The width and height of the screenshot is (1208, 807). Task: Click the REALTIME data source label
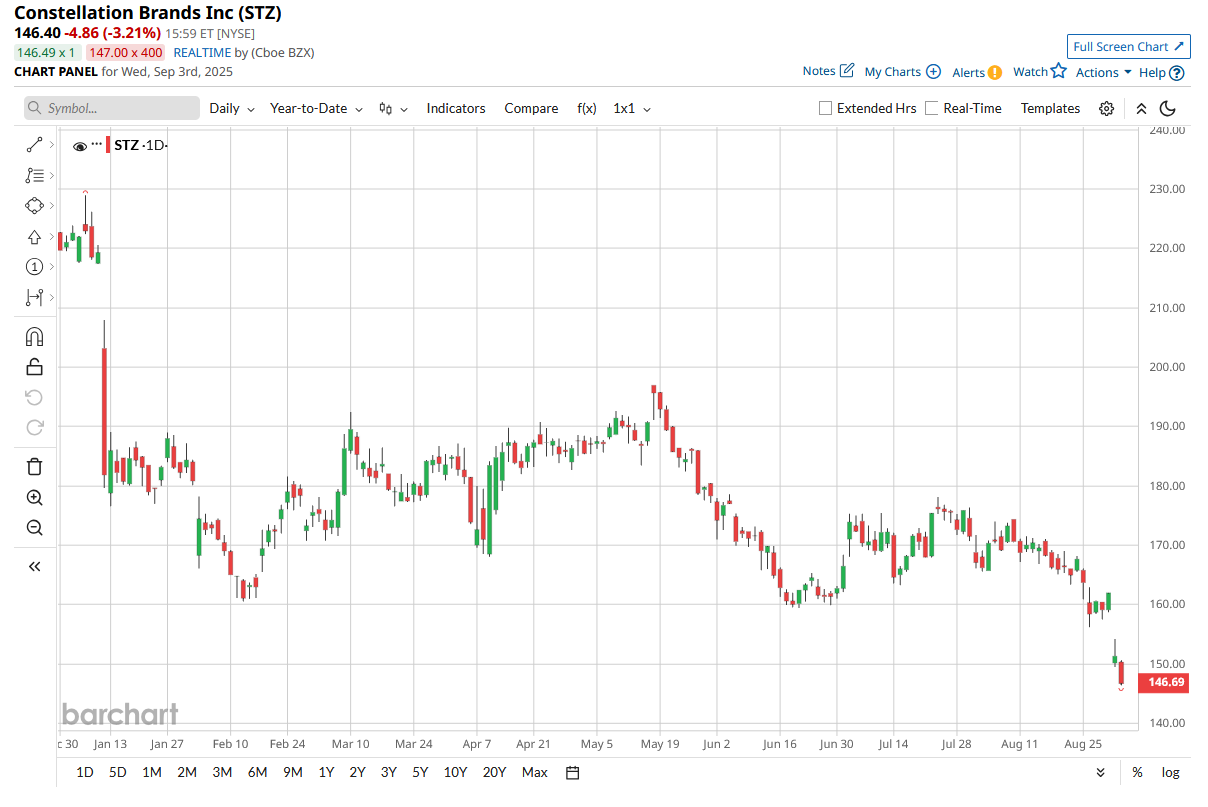tap(202, 52)
